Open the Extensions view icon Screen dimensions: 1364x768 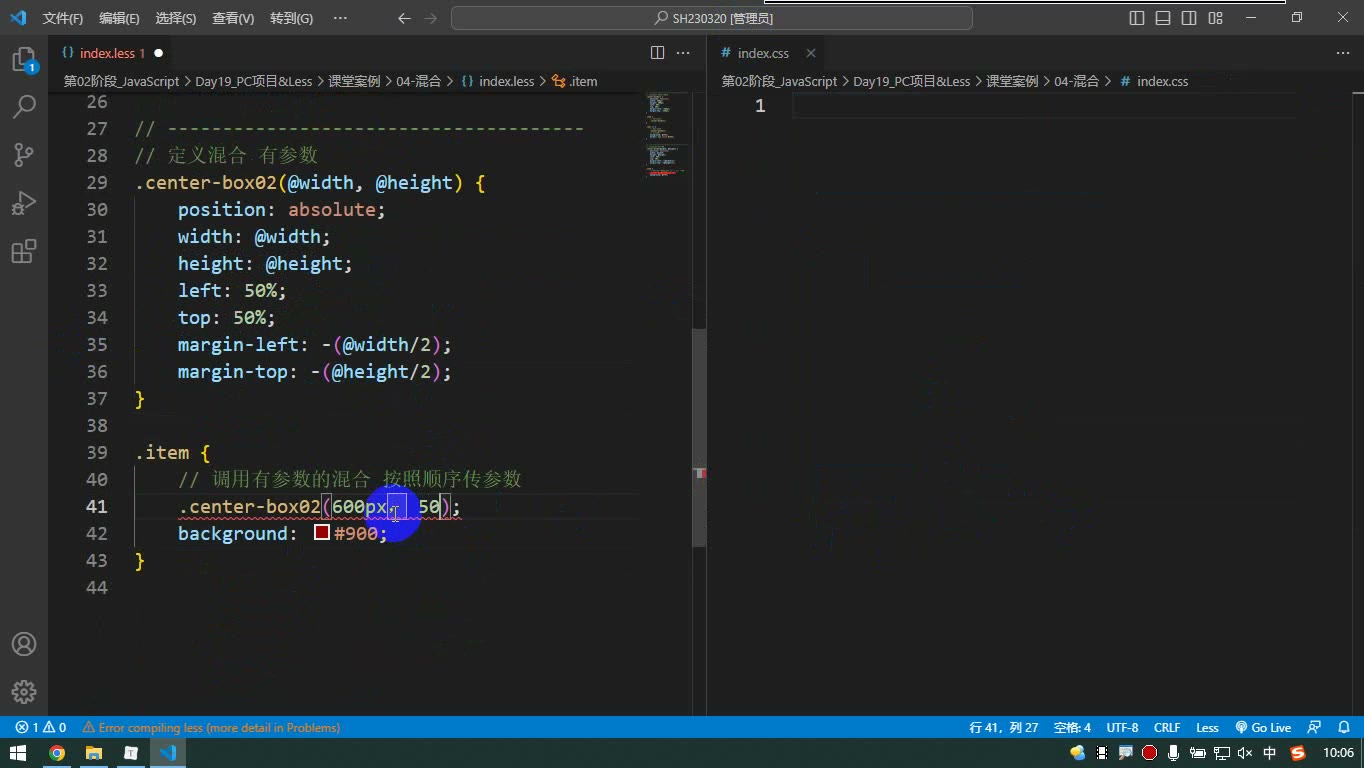[24, 251]
